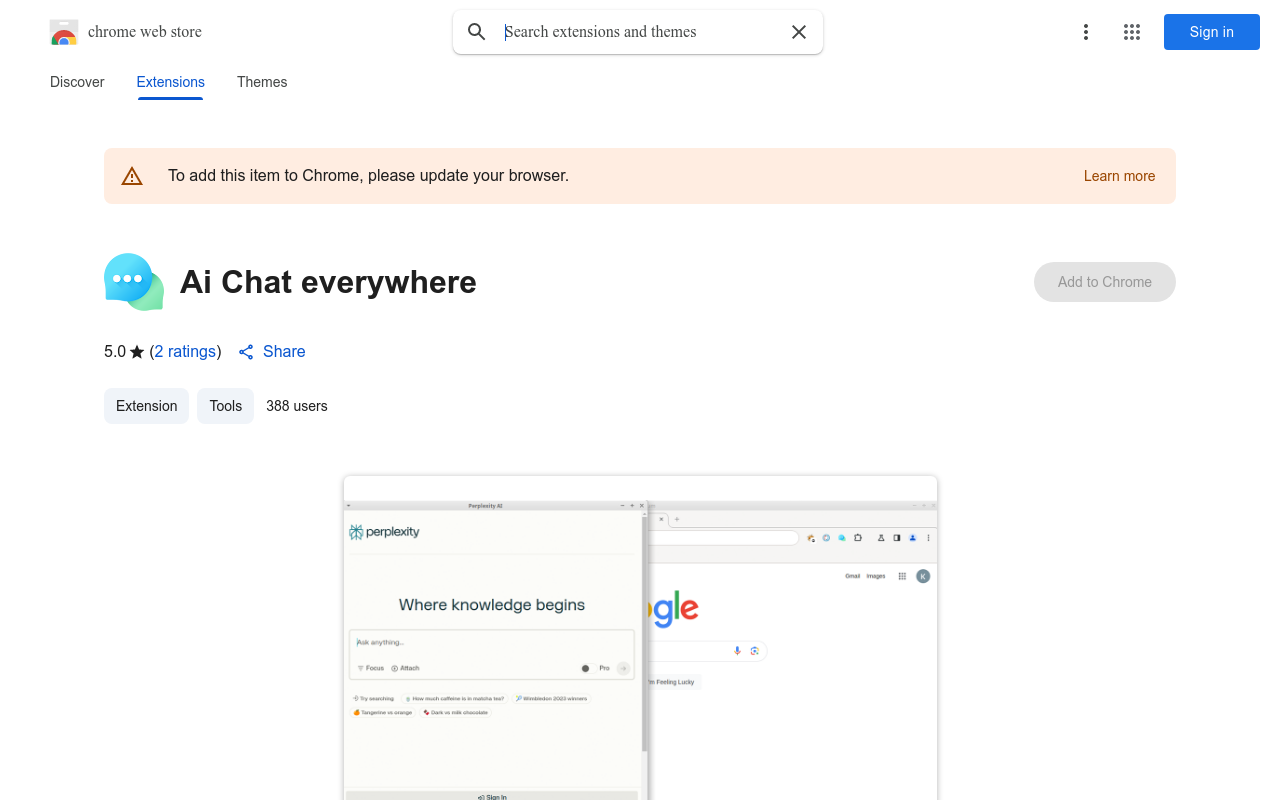This screenshot has width=1280, height=800.
Task: Open the three-dot more options menu
Action: point(1085,32)
